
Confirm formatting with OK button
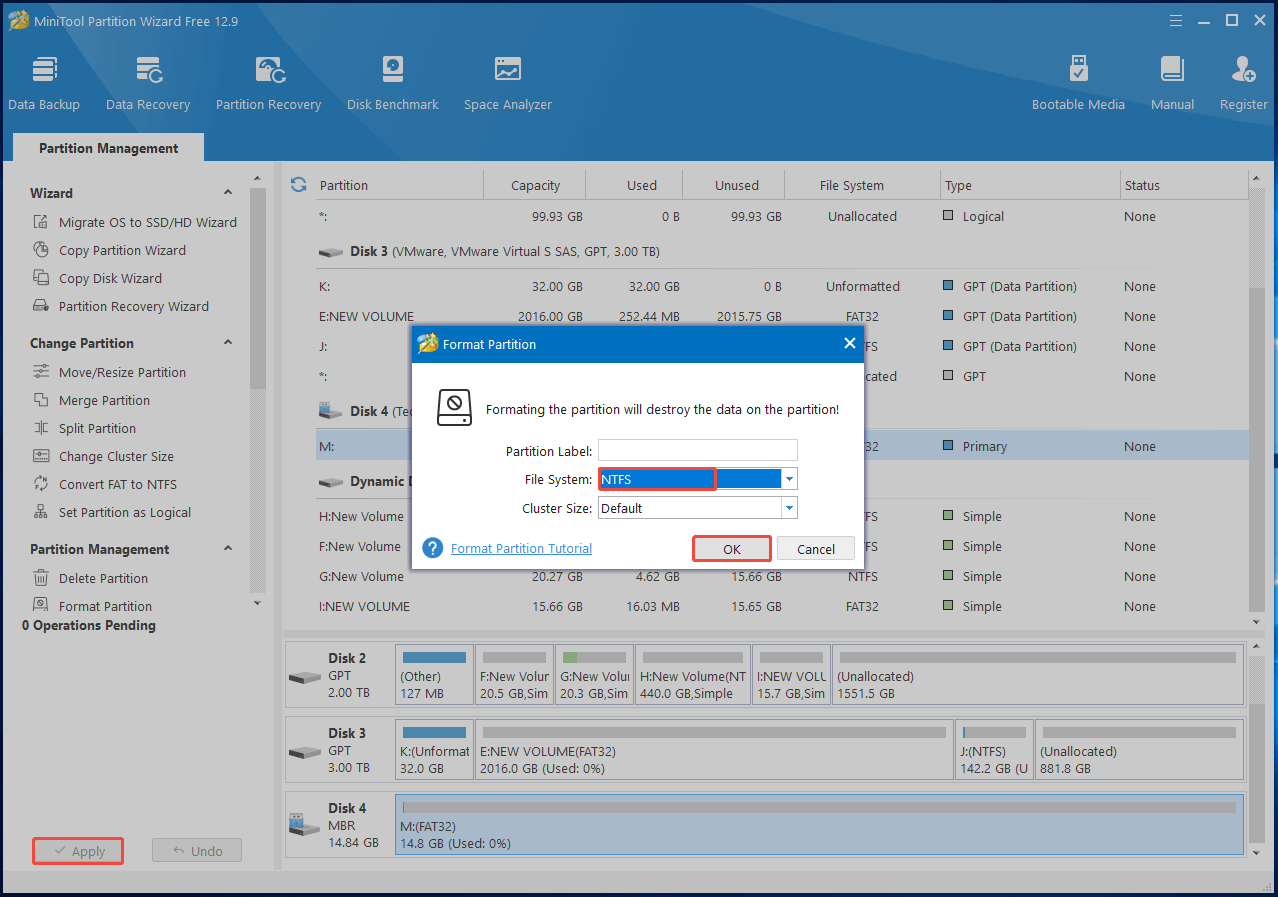(x=731, y=549)
